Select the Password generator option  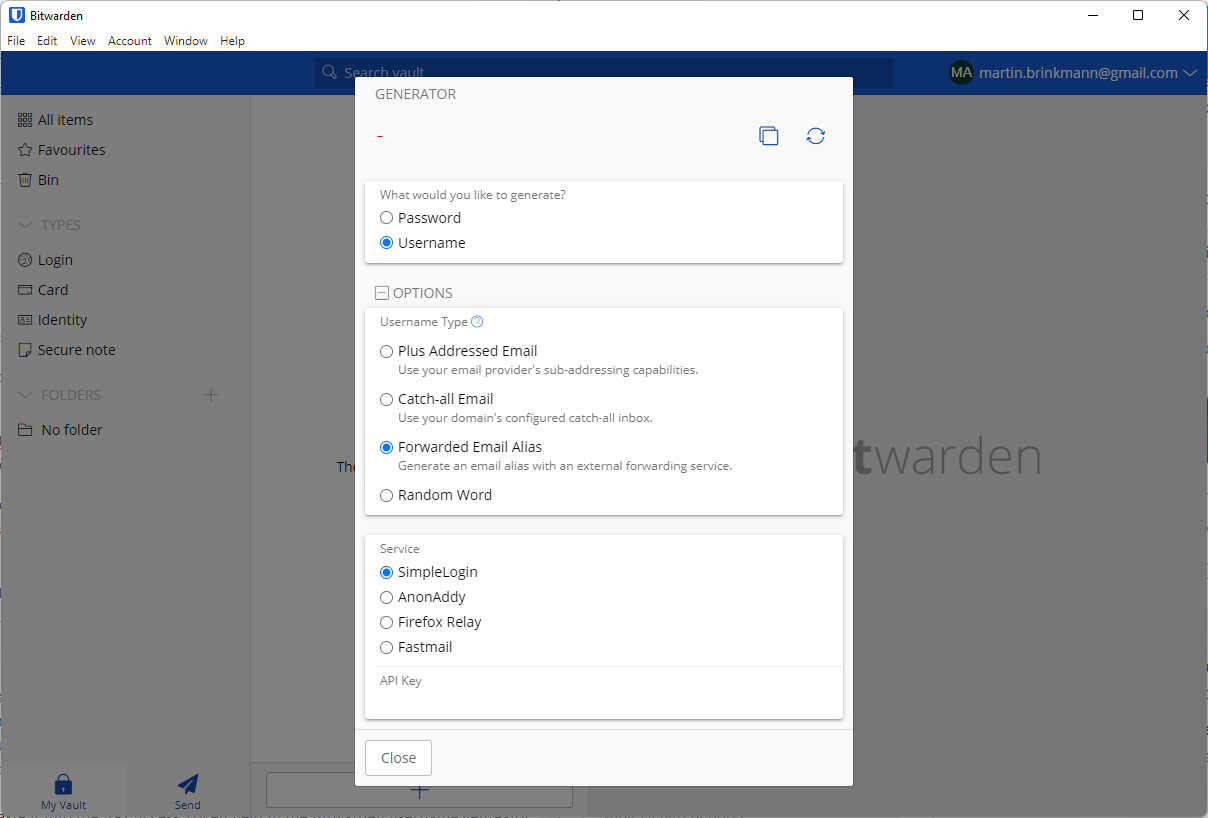point(386,217)
